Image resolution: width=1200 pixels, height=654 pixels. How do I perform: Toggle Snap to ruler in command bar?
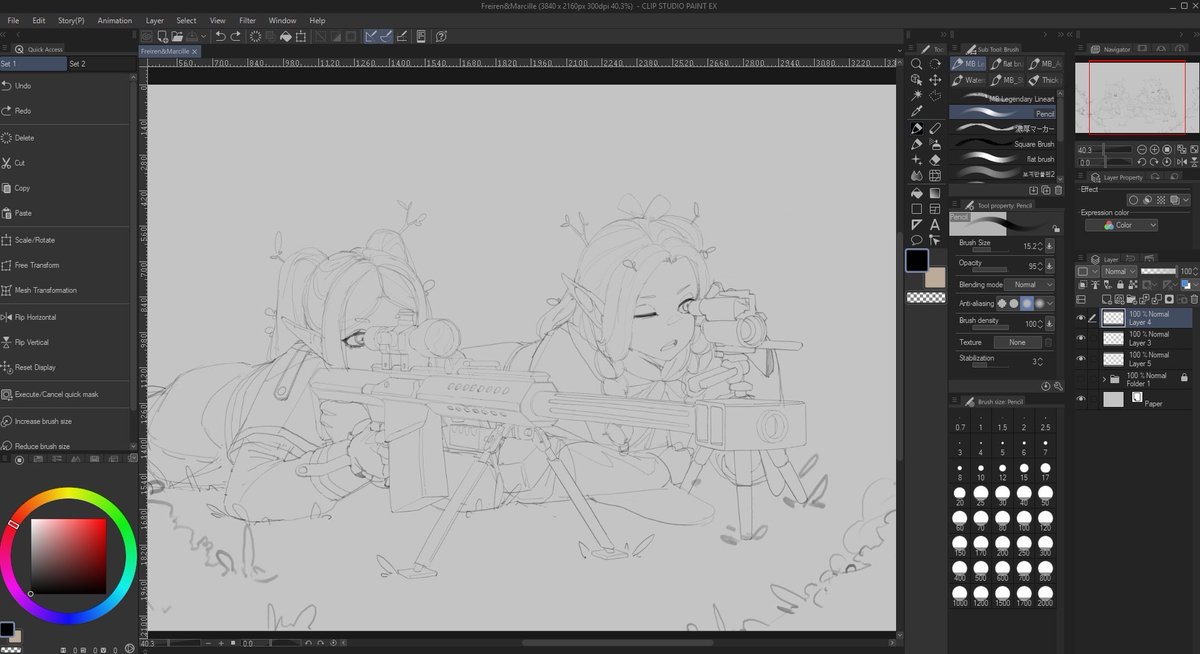point(370,37)
